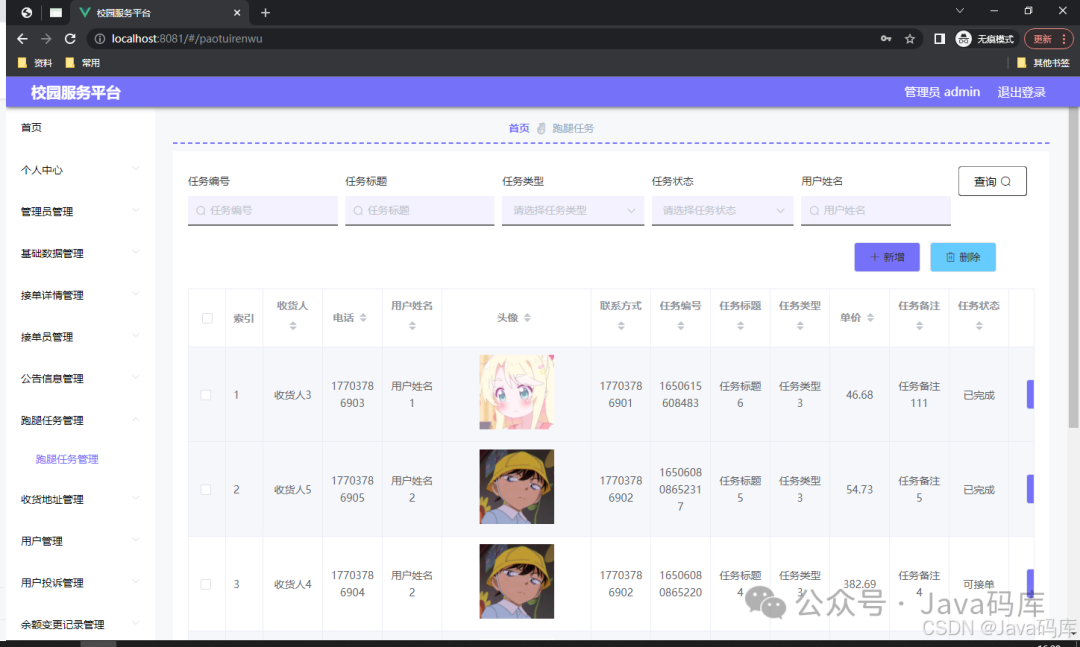Expand the 用户管理 sidebar section
Image resolution: width=1080 pixels, height=647 pixels.
44,540
